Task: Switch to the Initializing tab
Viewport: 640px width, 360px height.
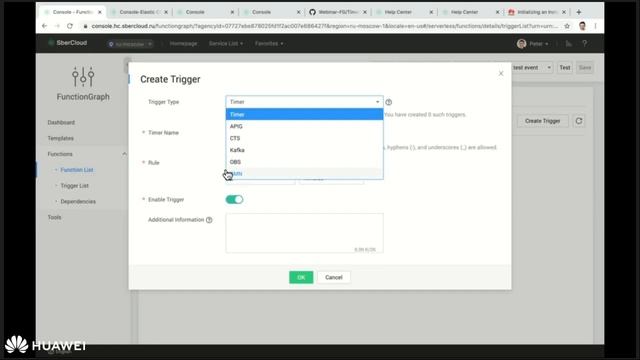Action: (537, 12)
